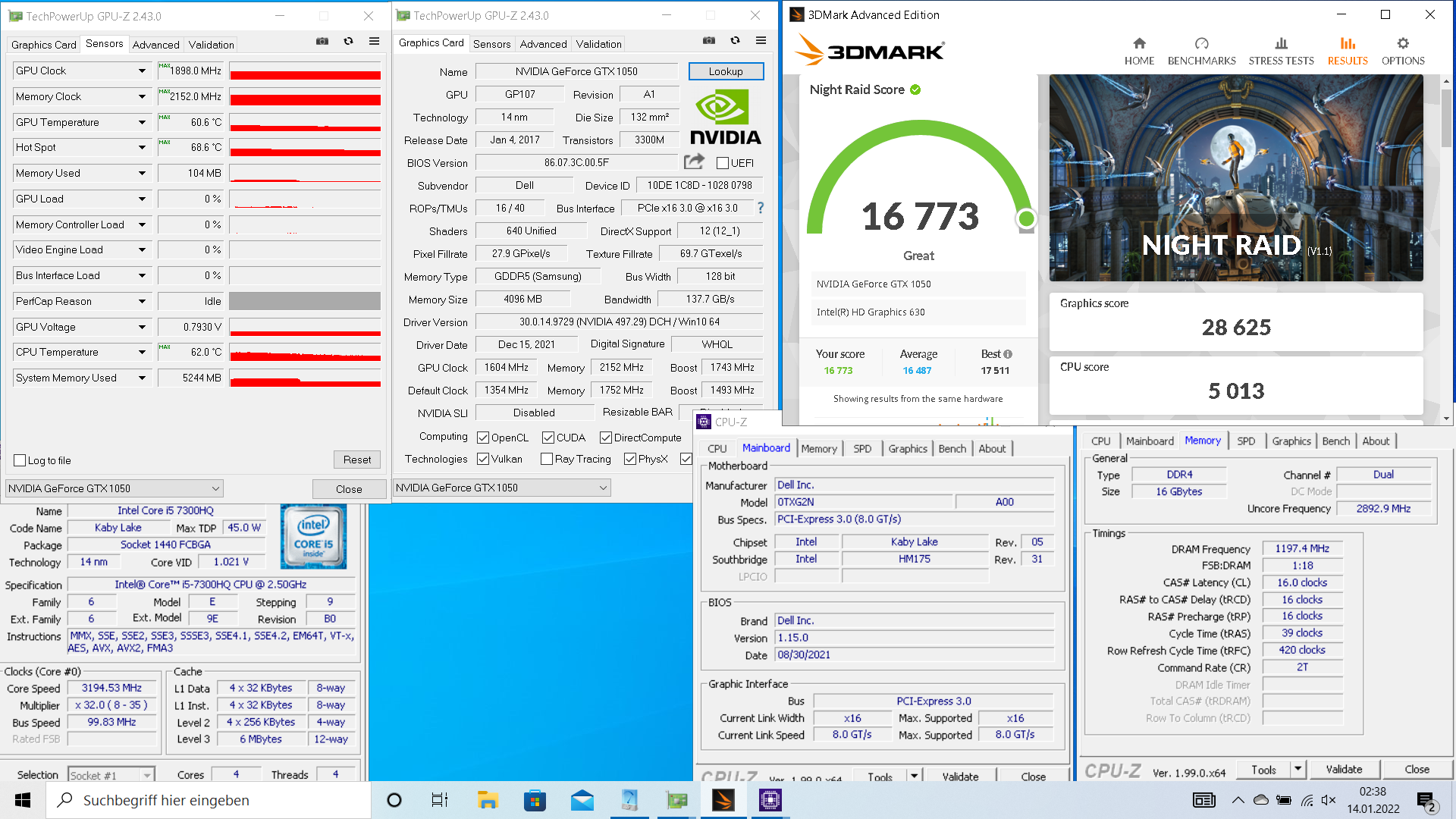The height and width of the screenshot is (819, 1456).
Task: Click the camera icon in GPU-Z Graphics Card window
Action: [709, 41]
